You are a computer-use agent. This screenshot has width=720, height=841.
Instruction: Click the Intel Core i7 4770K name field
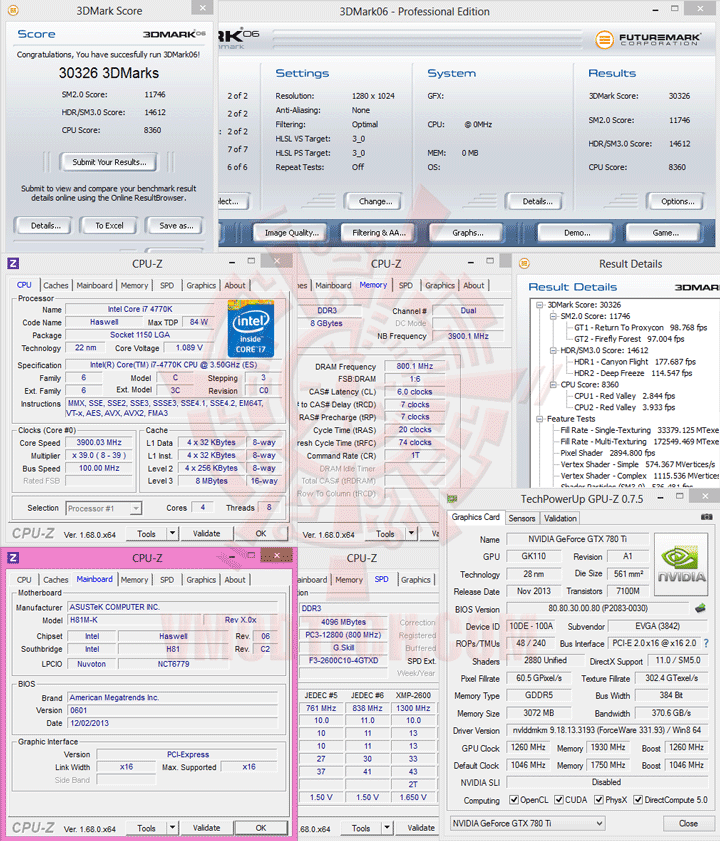coord(140,309)
